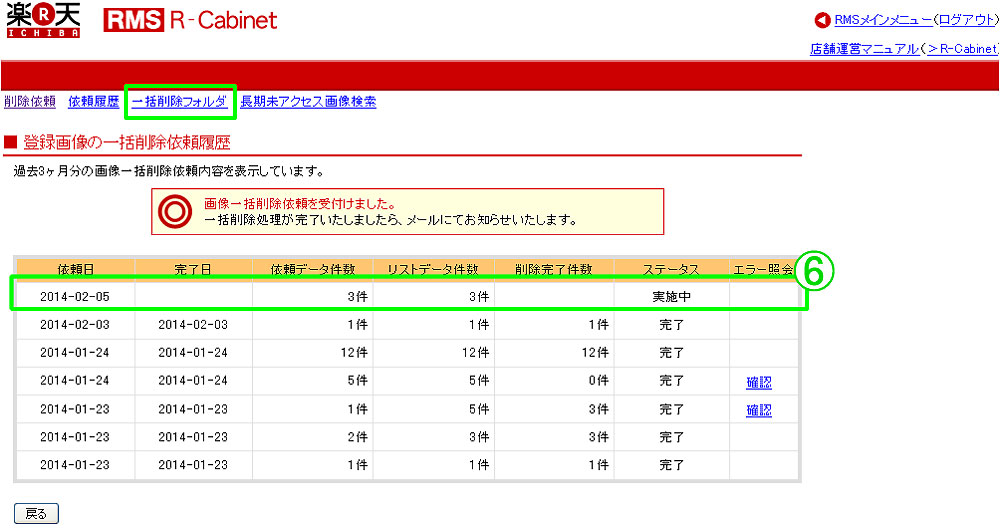Image resolution: width=1000 pixels, height=529 pixels.
Task: Click 確認 in the row with 0件 deleted
Action: [759, 382]
